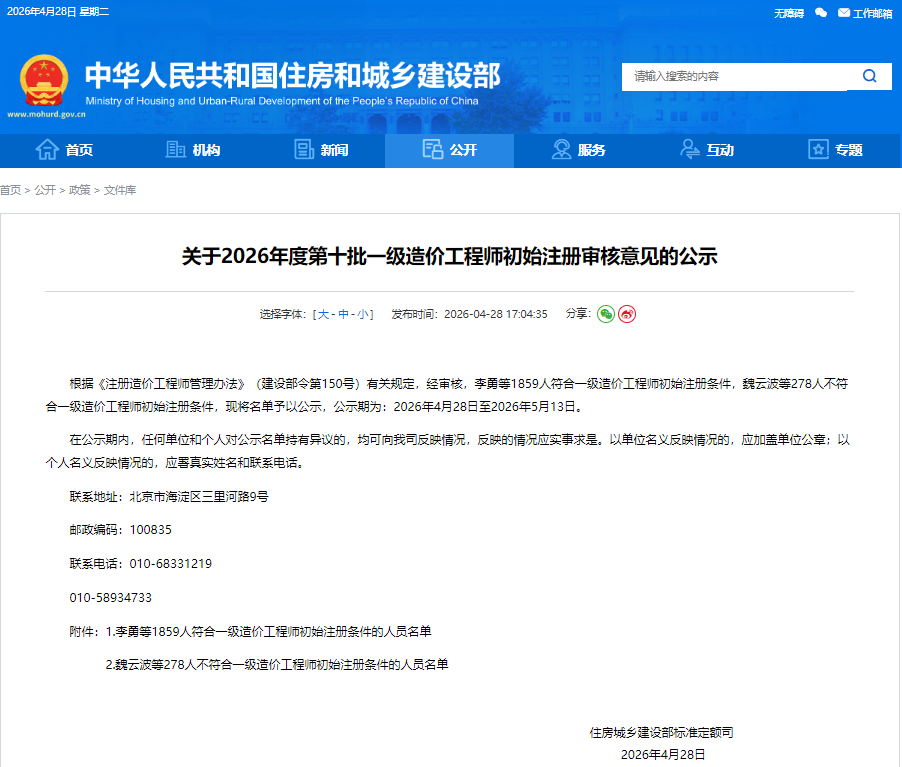Share article via WeChat icon

606,314
